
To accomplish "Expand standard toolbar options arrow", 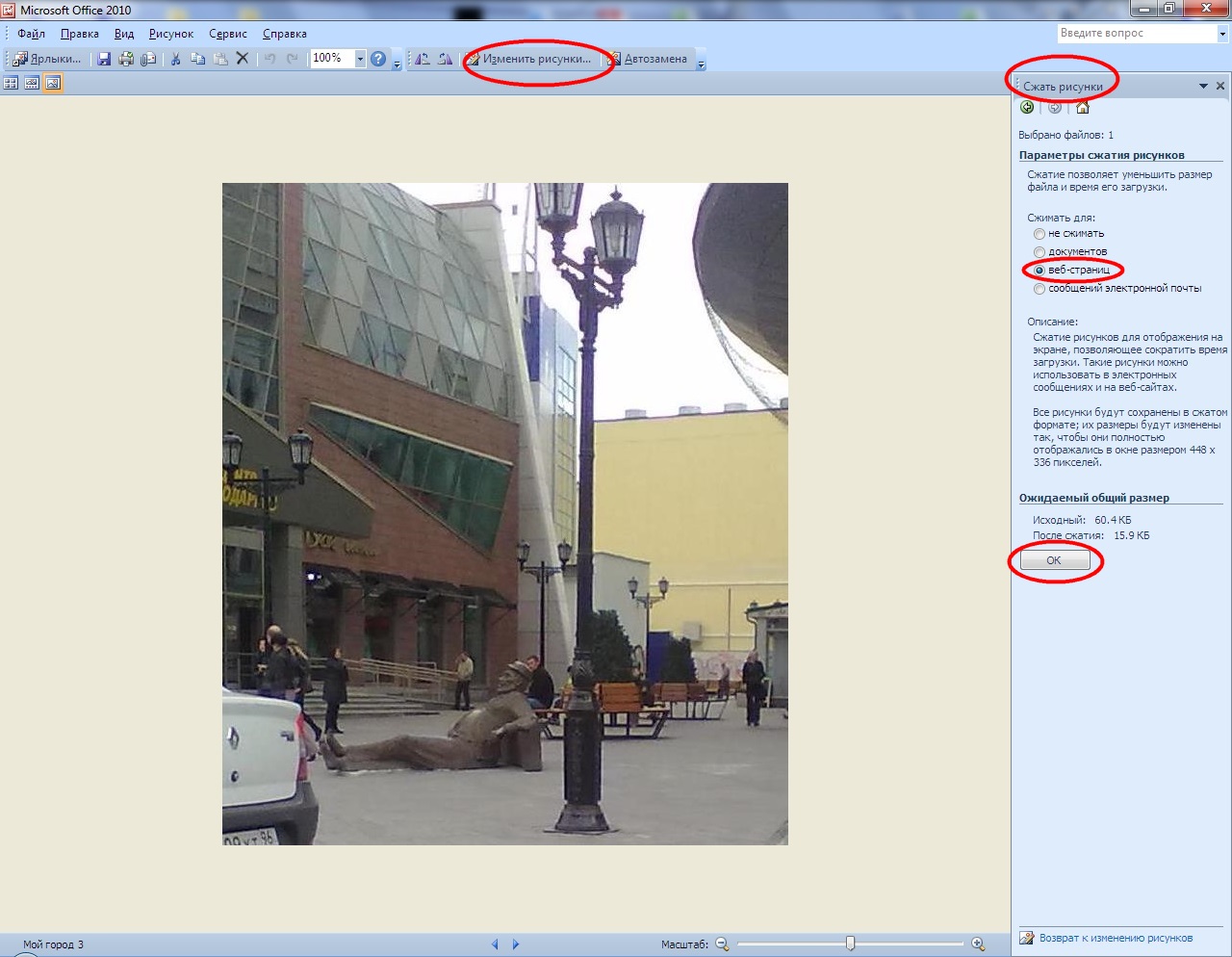I will pos(397,64).
